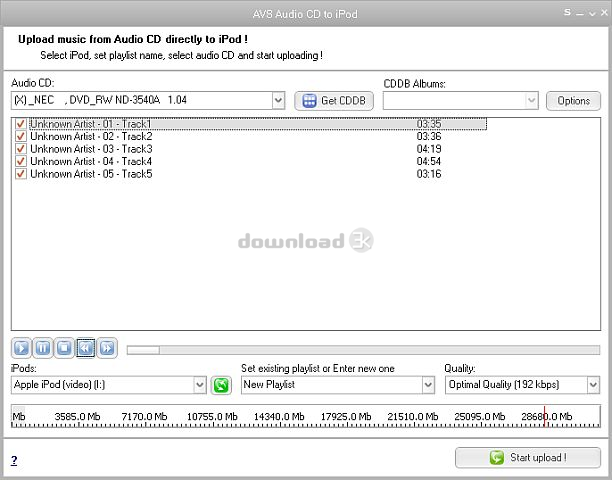Disable the Track5 checkbox
Viewport: 612px width, 480px height.
click(21, 174)
